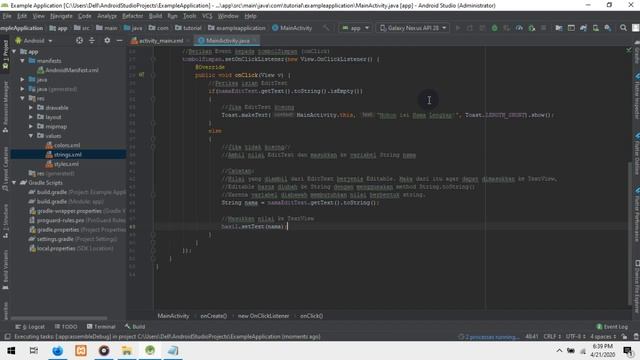Click MainActivity in the breadcrumb bar
640x360 pixels.
[173, 316]
